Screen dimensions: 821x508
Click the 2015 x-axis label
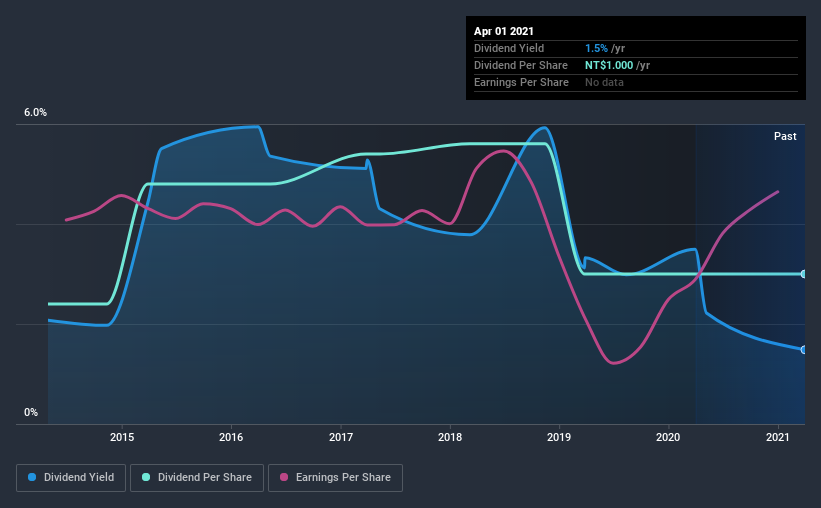[121, 437]
